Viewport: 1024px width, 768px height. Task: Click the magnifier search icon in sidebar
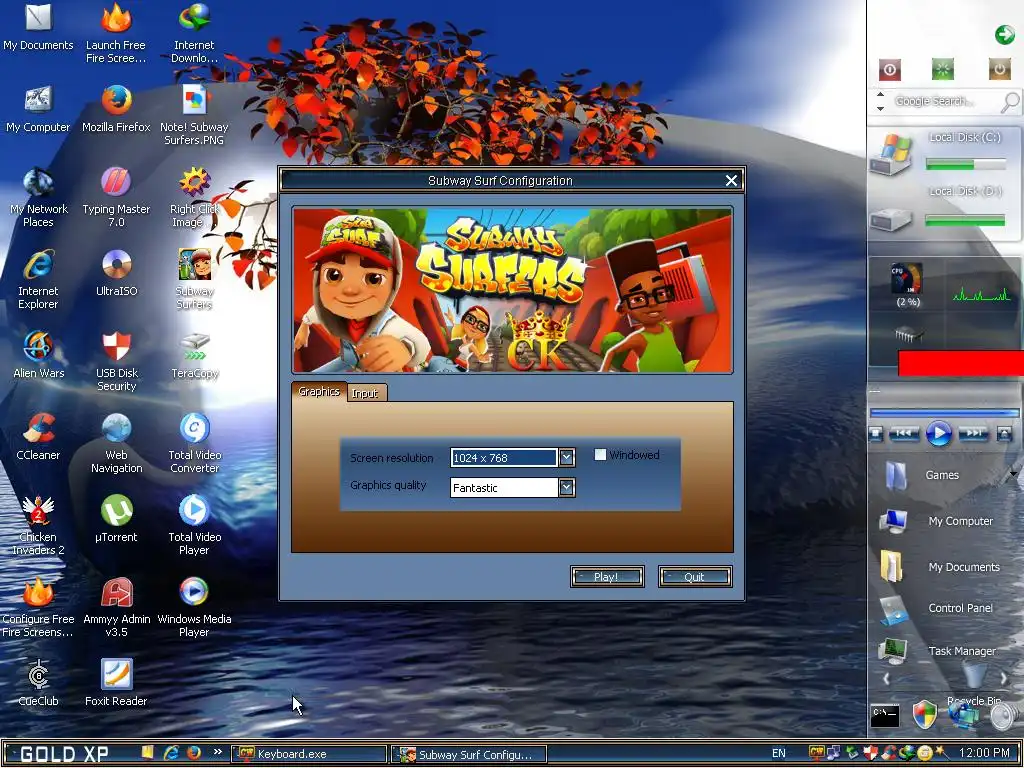coord(1010,102)
